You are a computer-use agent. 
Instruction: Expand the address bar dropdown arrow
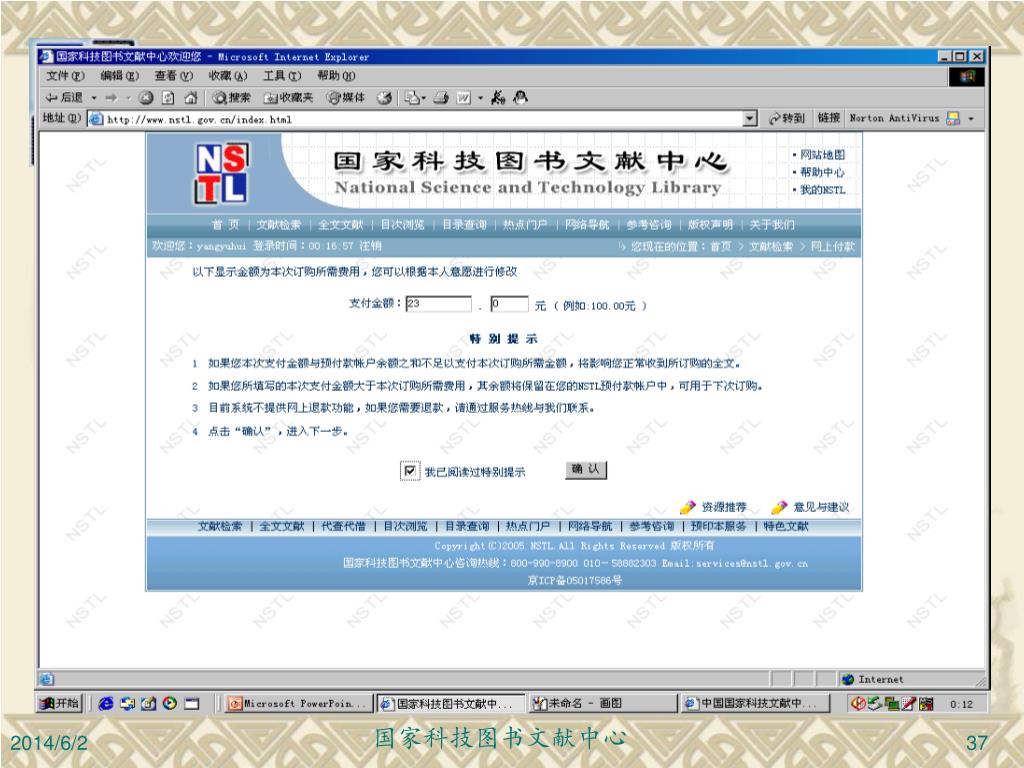(750, 119)
